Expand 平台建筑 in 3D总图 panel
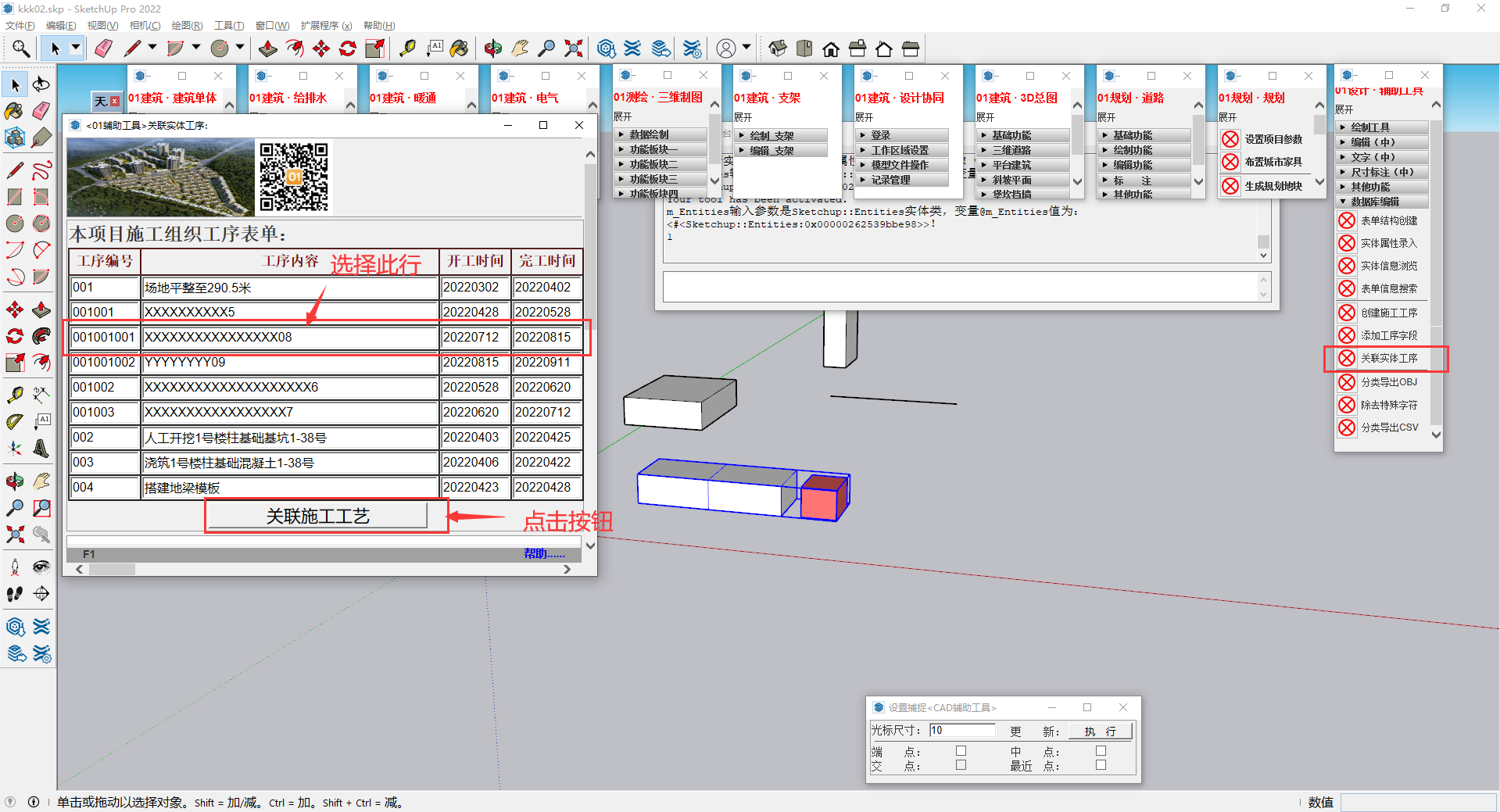Screen dimensions: 1500x812 tap(1023, 165)
